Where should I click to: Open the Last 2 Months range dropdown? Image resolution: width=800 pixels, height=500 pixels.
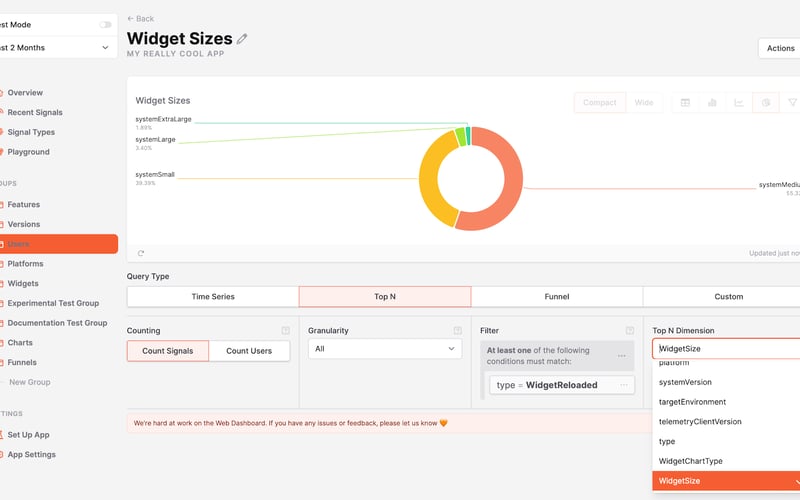click(x=55, y=47)
